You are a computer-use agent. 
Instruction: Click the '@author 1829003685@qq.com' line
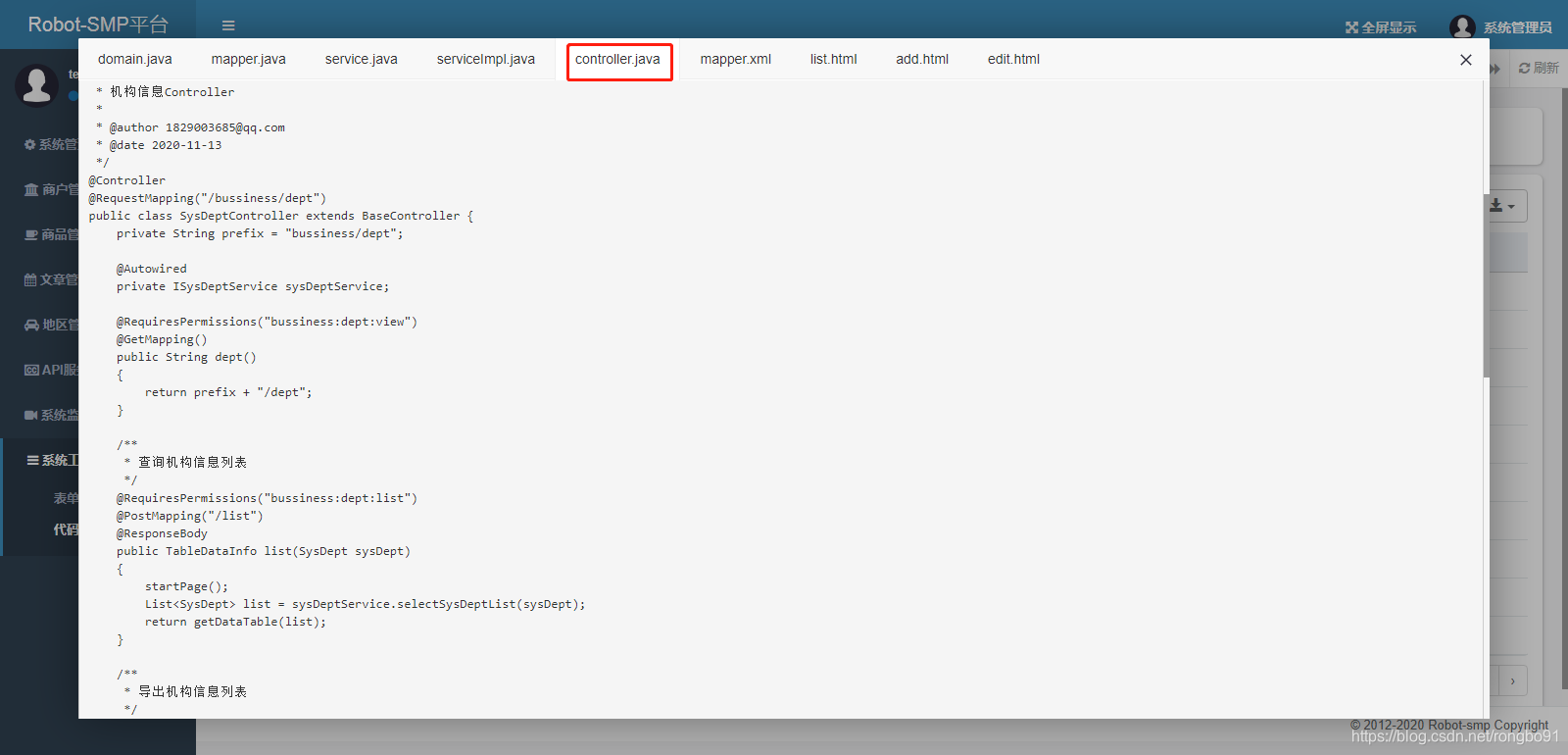click(x=190, y=127)
